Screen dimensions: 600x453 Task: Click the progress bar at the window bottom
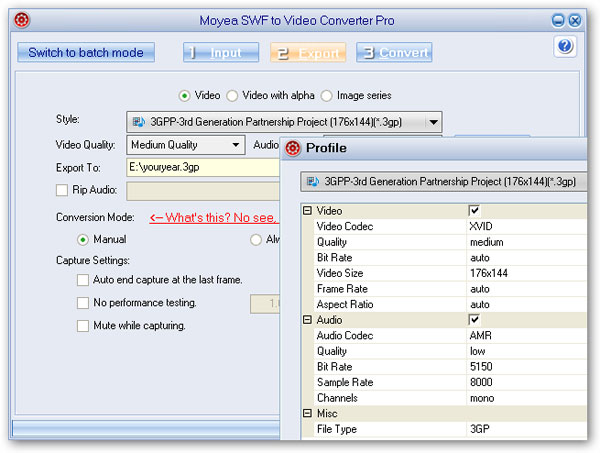click(146, 428)
